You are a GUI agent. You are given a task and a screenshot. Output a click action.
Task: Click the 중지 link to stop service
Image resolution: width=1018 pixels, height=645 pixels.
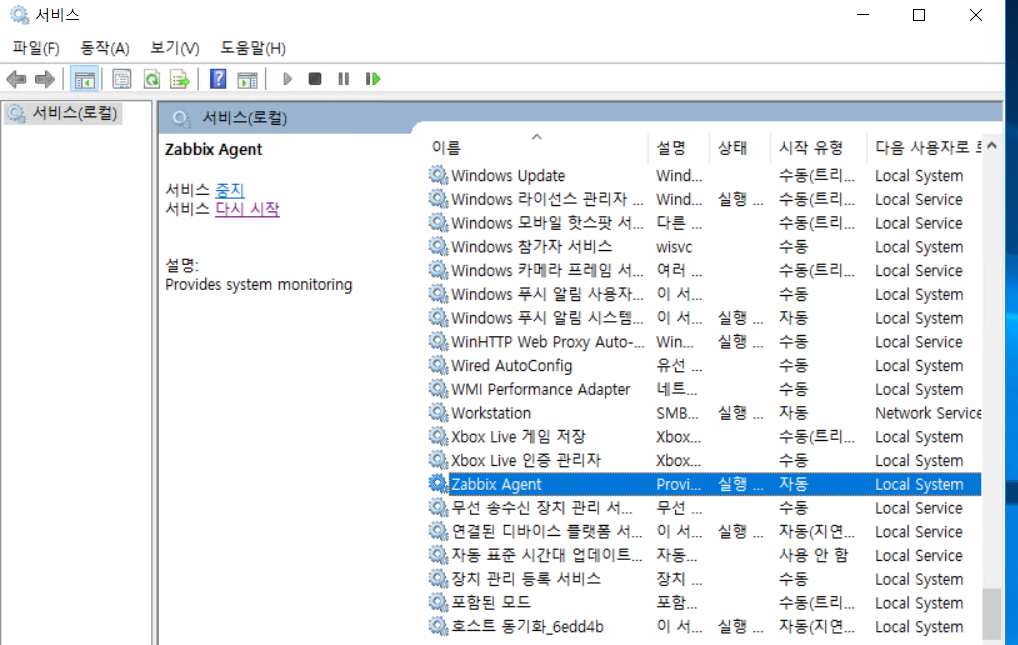(230, 190)
